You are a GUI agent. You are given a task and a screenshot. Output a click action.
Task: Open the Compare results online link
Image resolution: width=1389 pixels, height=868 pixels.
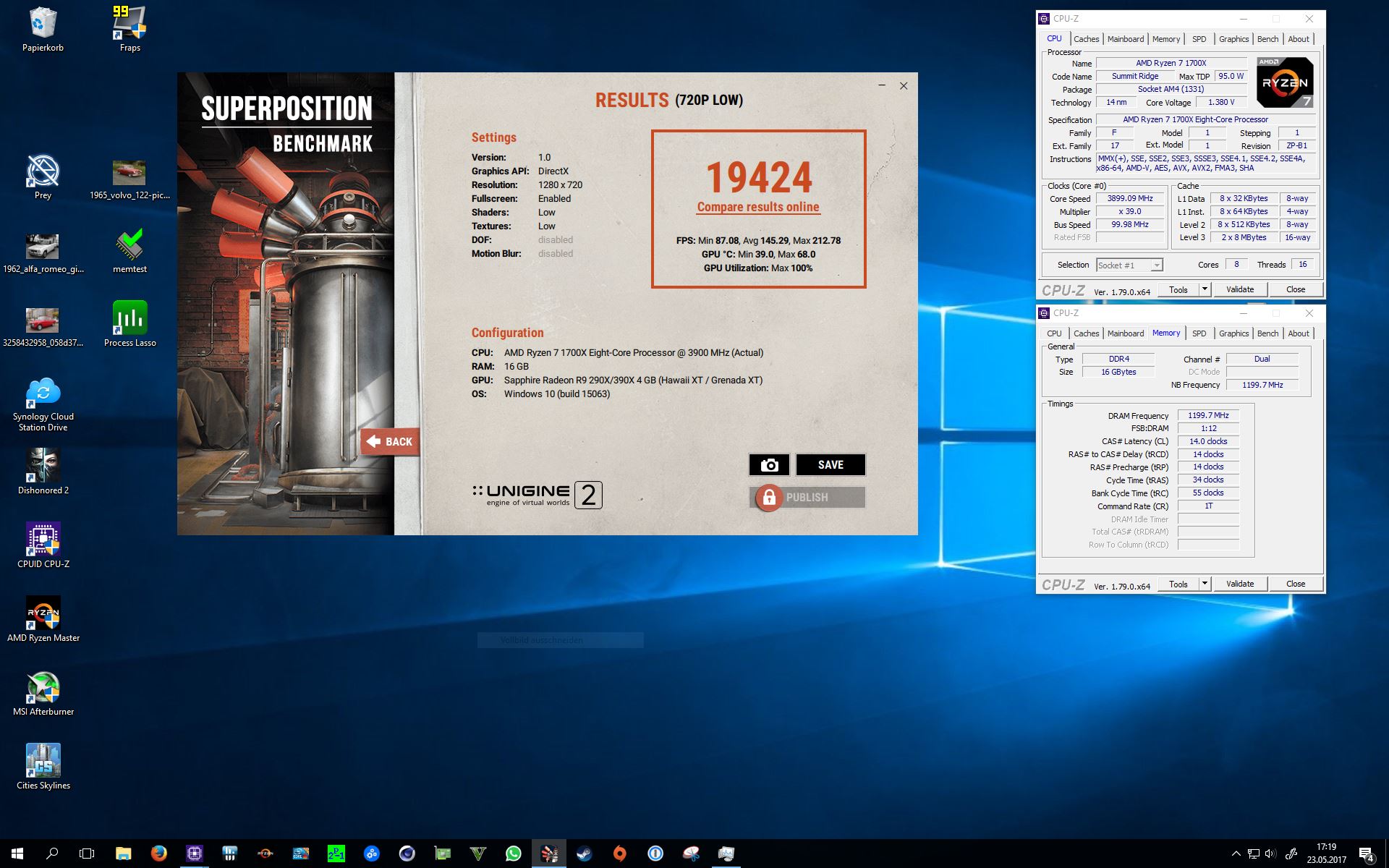(758, 207)
